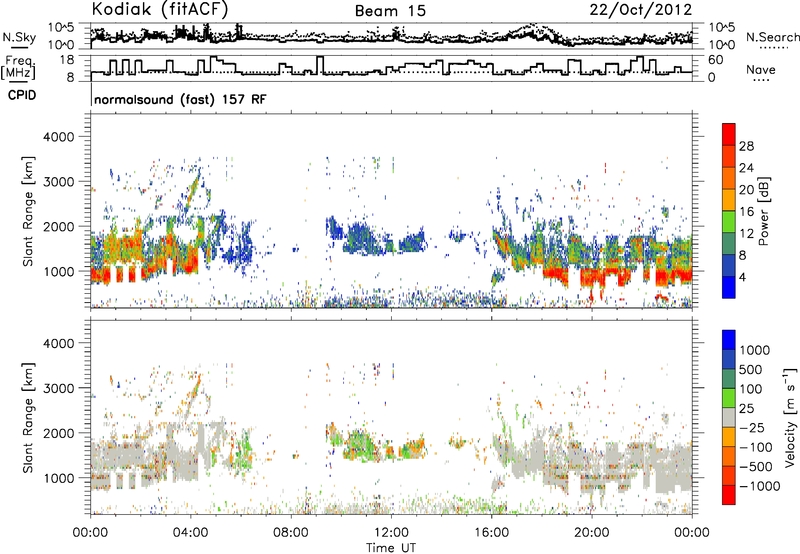Click the "4000" range tick on power panel
The image size is (800, 554).
tap(57, 137)
